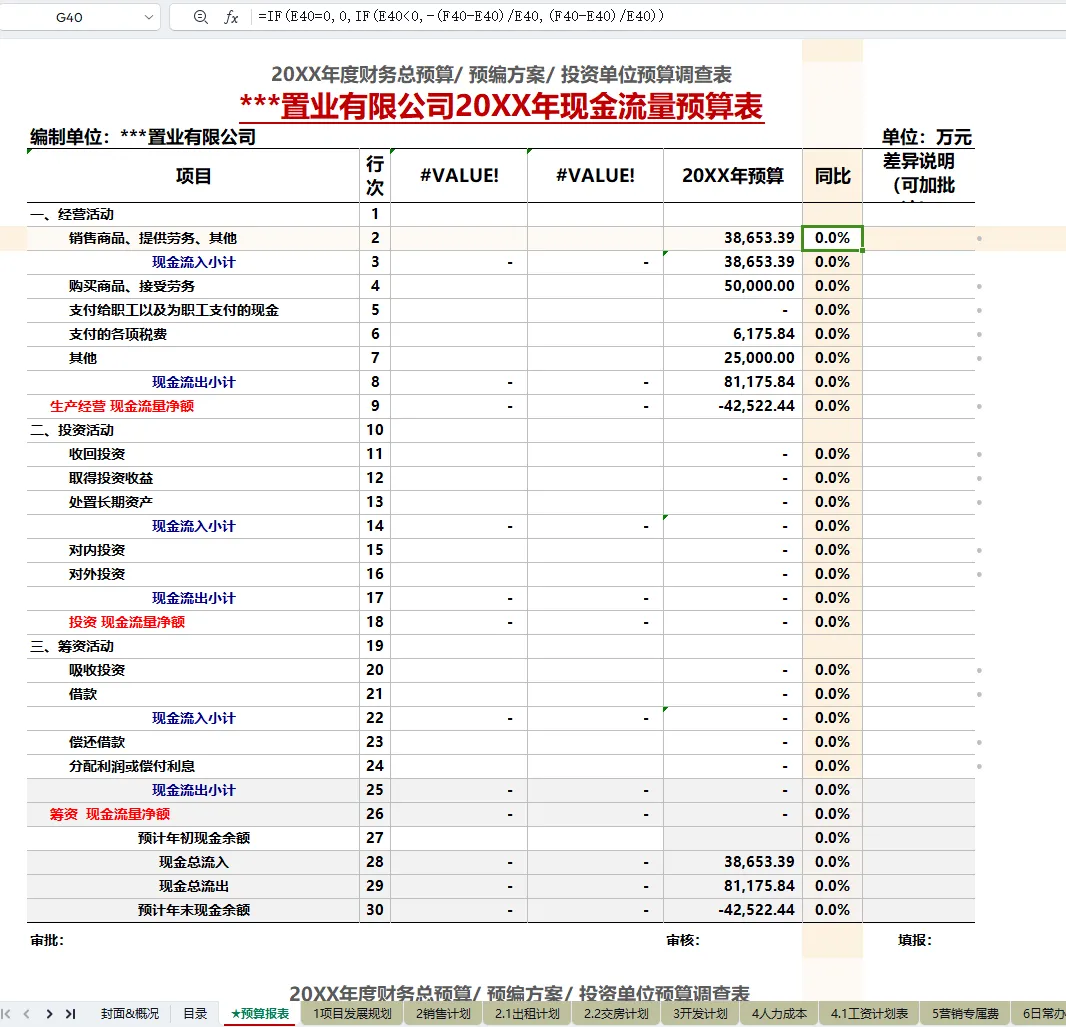Open the 1项目发展规划 sheet tab
The image size is (1066, 1027).
point(351,1013)
